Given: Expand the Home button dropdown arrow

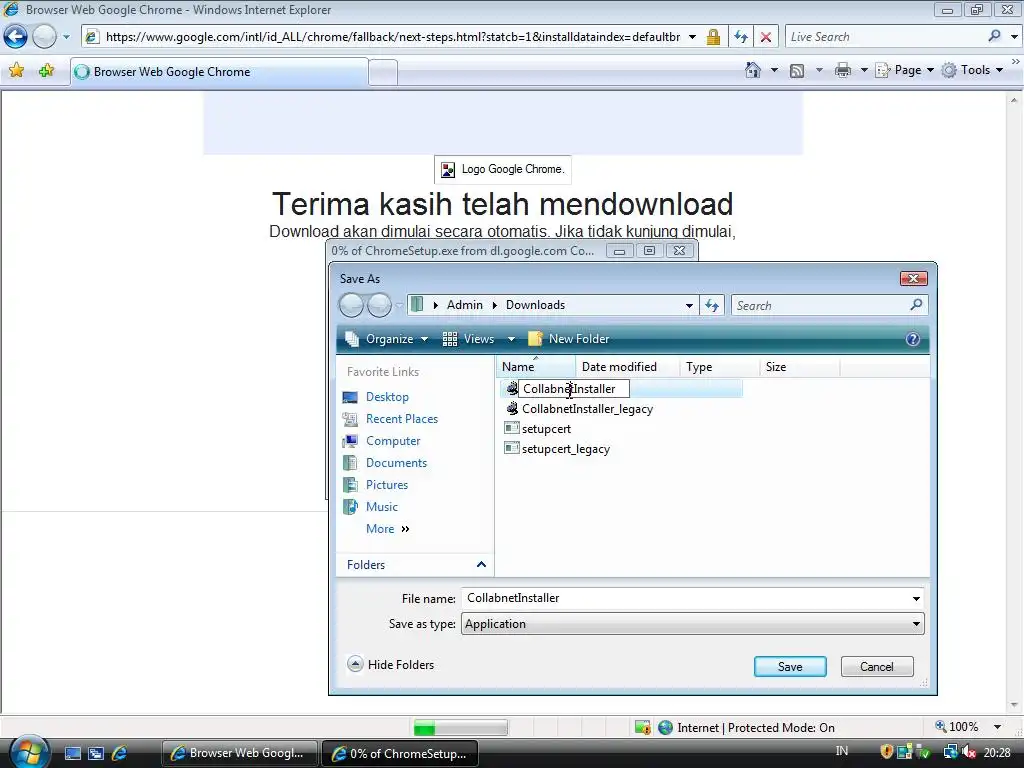Looking at the screenshot, I should (775, 71).
